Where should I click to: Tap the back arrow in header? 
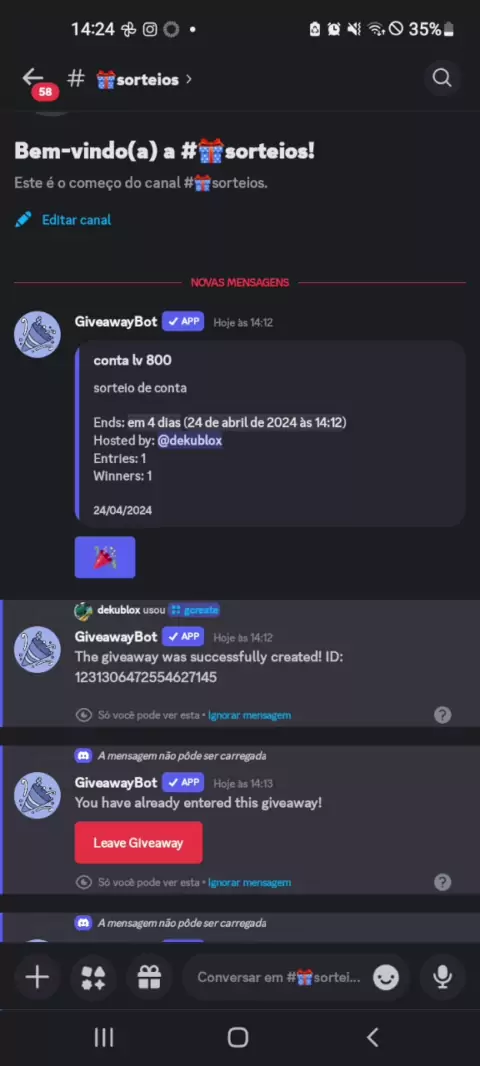pos(33,78)
